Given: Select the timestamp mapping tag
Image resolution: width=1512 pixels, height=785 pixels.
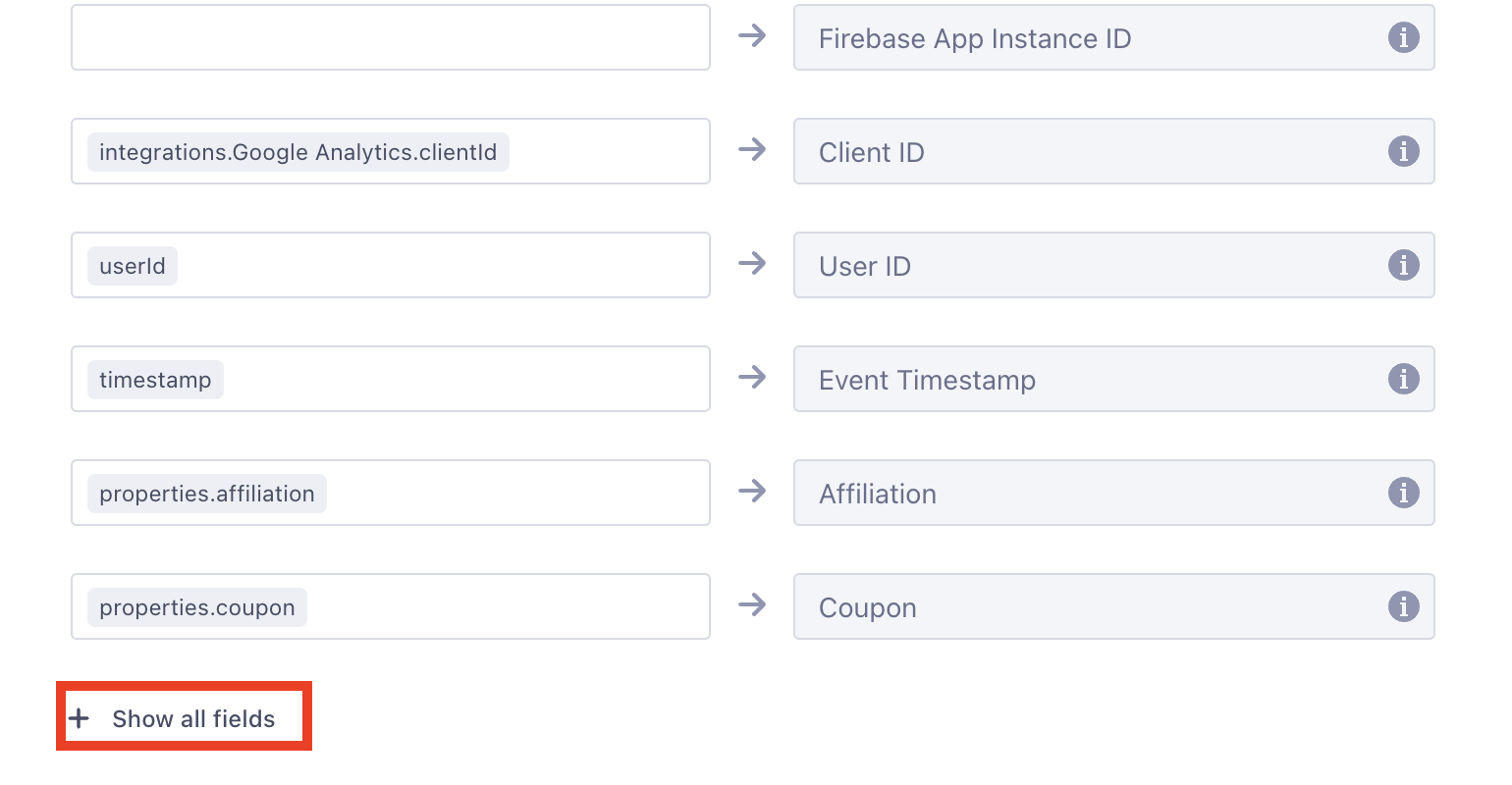Looking at the screenshot, I should click(x=155, y=380).
